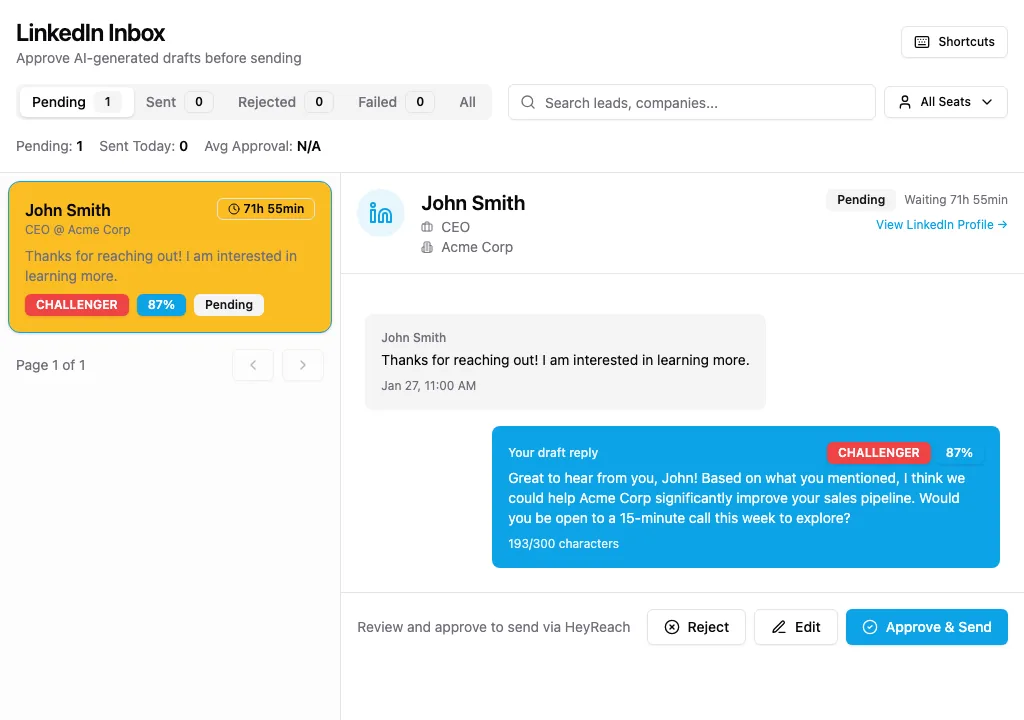Viewport: 1024px width, 720px height.
Task: Click the draft reply message box
Action: coord(745,497)
